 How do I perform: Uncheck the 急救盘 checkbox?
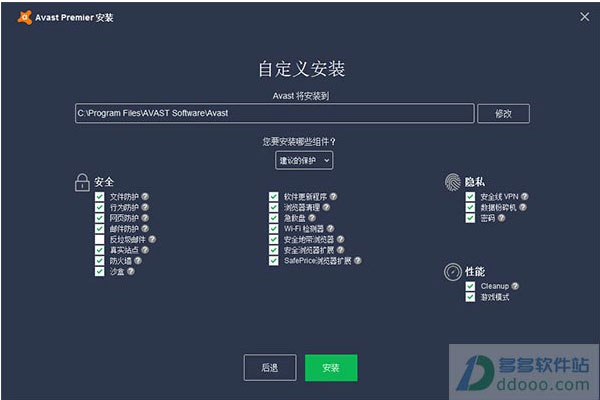point(273,218)
